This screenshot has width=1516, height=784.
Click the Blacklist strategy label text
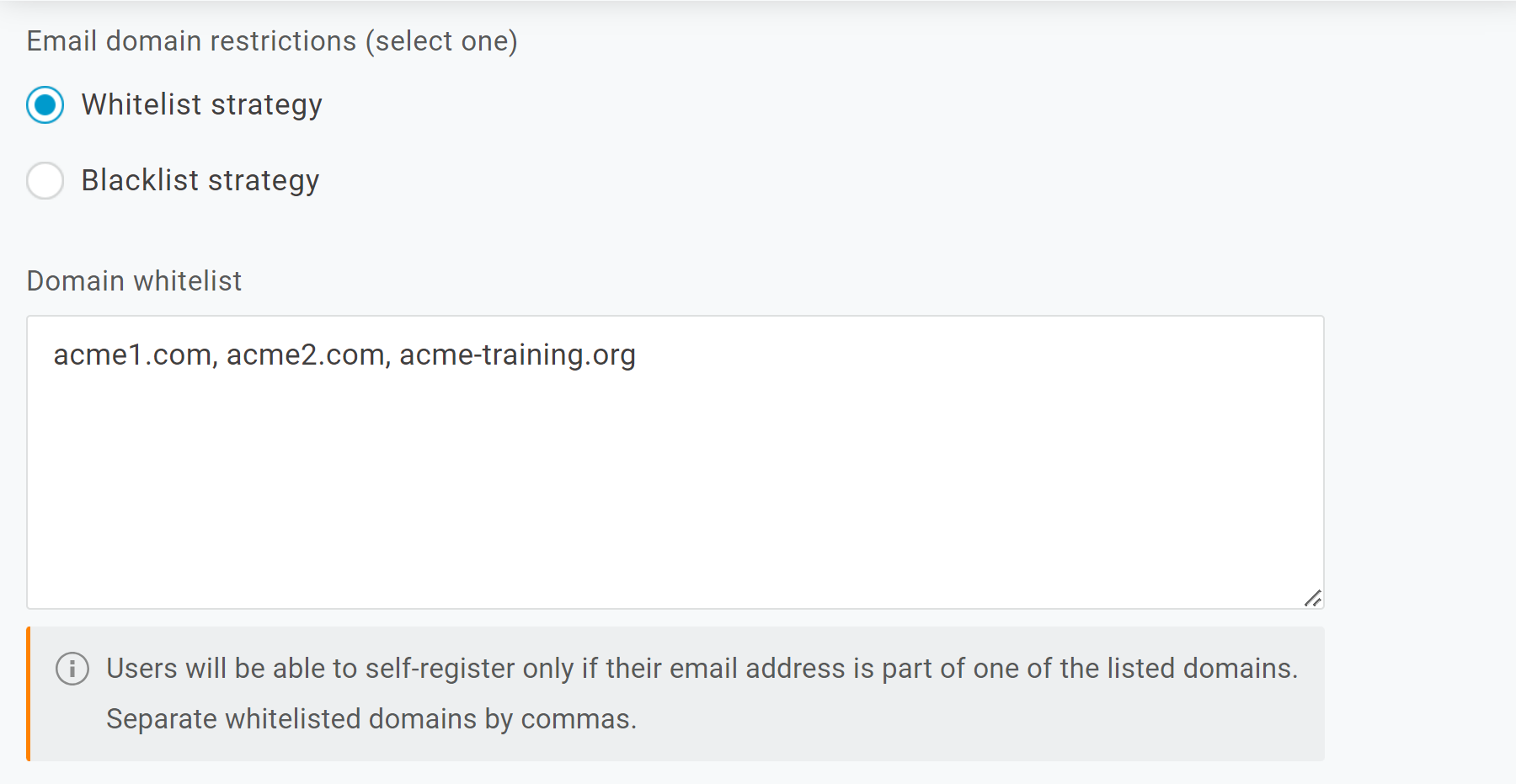pyautogui.click(x=200, y=180)
